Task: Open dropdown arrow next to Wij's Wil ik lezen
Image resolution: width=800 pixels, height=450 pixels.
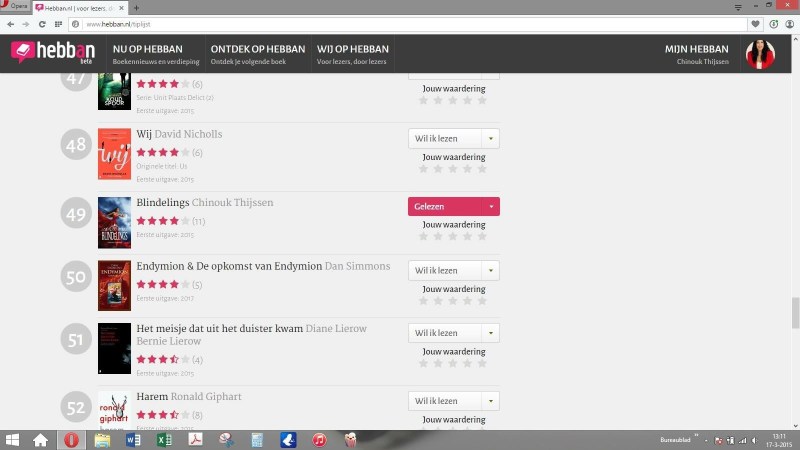Action: coord(490,139)
